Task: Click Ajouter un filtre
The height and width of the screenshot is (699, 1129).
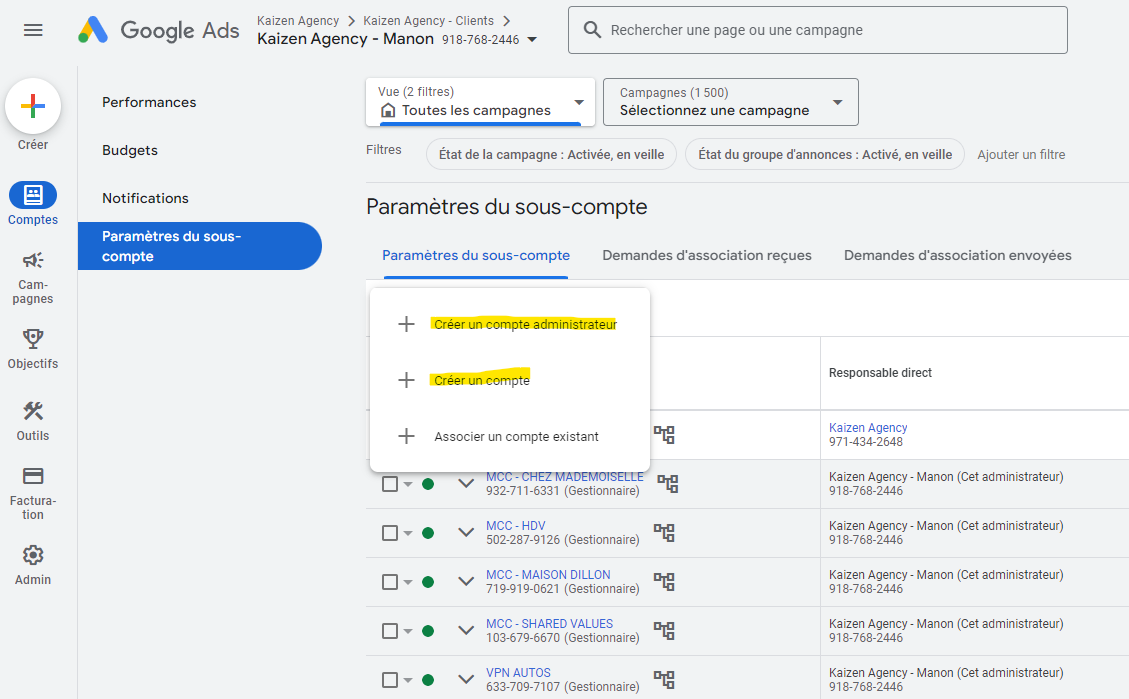Action: 1021,155
